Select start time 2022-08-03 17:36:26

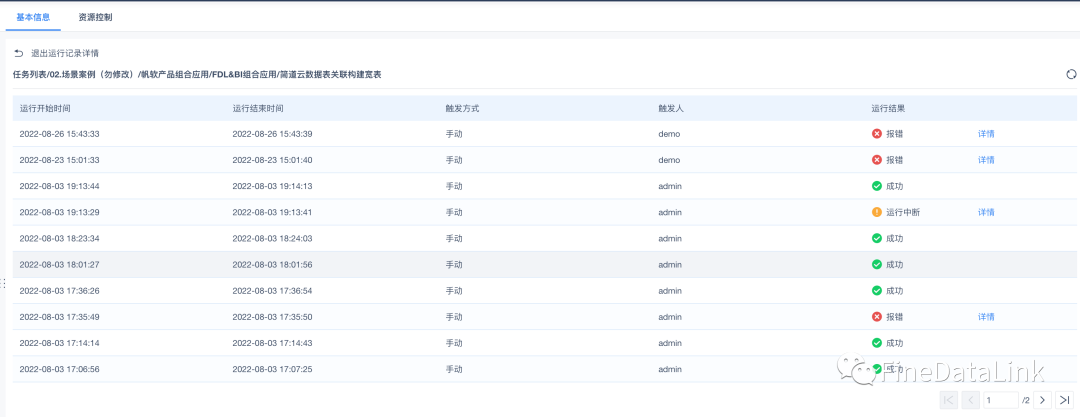(59, 291)
